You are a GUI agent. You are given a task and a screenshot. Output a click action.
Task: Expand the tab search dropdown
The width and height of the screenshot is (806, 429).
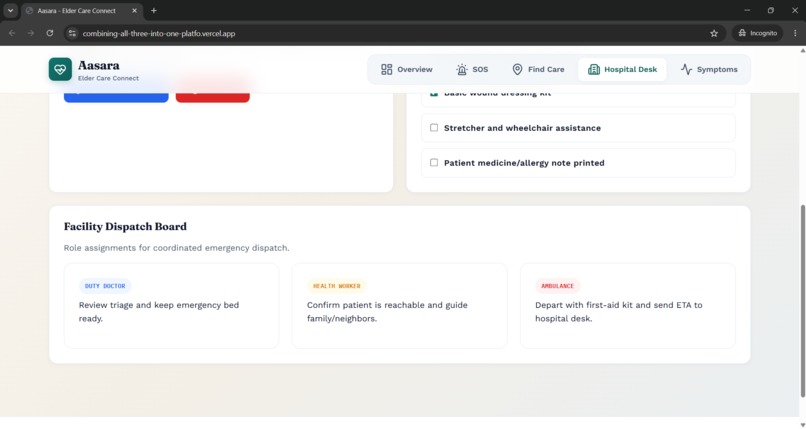coord(10,10)
